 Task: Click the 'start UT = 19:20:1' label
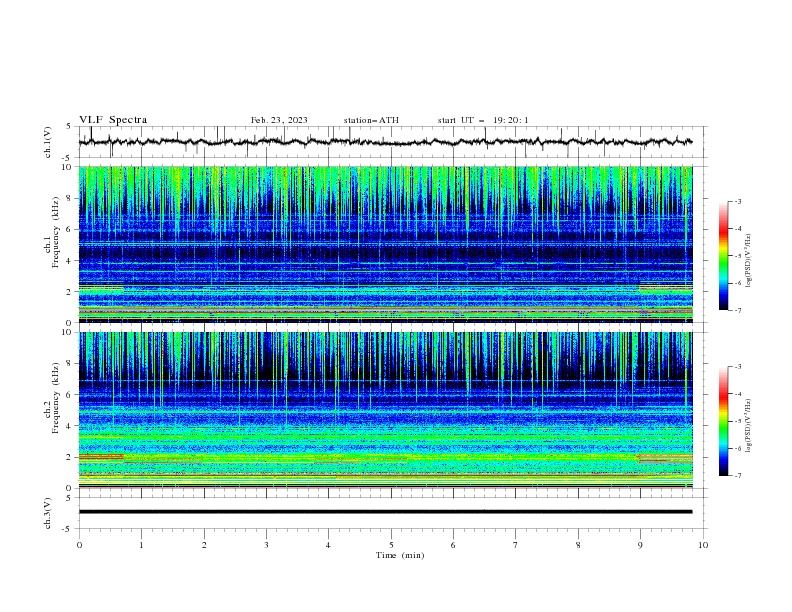(x=483, y=120)
